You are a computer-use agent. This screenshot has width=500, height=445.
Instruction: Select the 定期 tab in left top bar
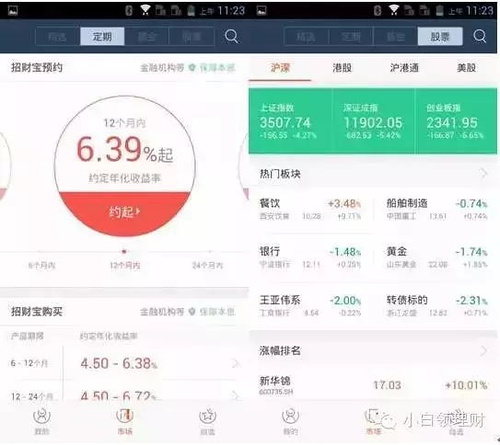102,36
